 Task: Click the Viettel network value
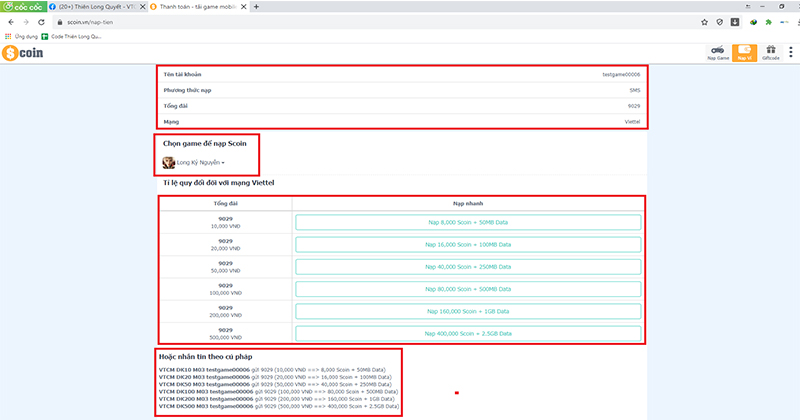[632, 122]
